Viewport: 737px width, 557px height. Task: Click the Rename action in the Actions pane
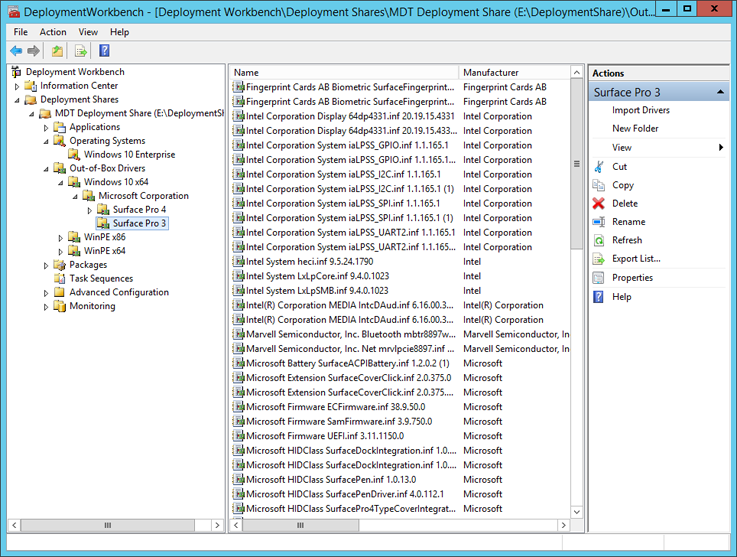click(x=628, y=222)
